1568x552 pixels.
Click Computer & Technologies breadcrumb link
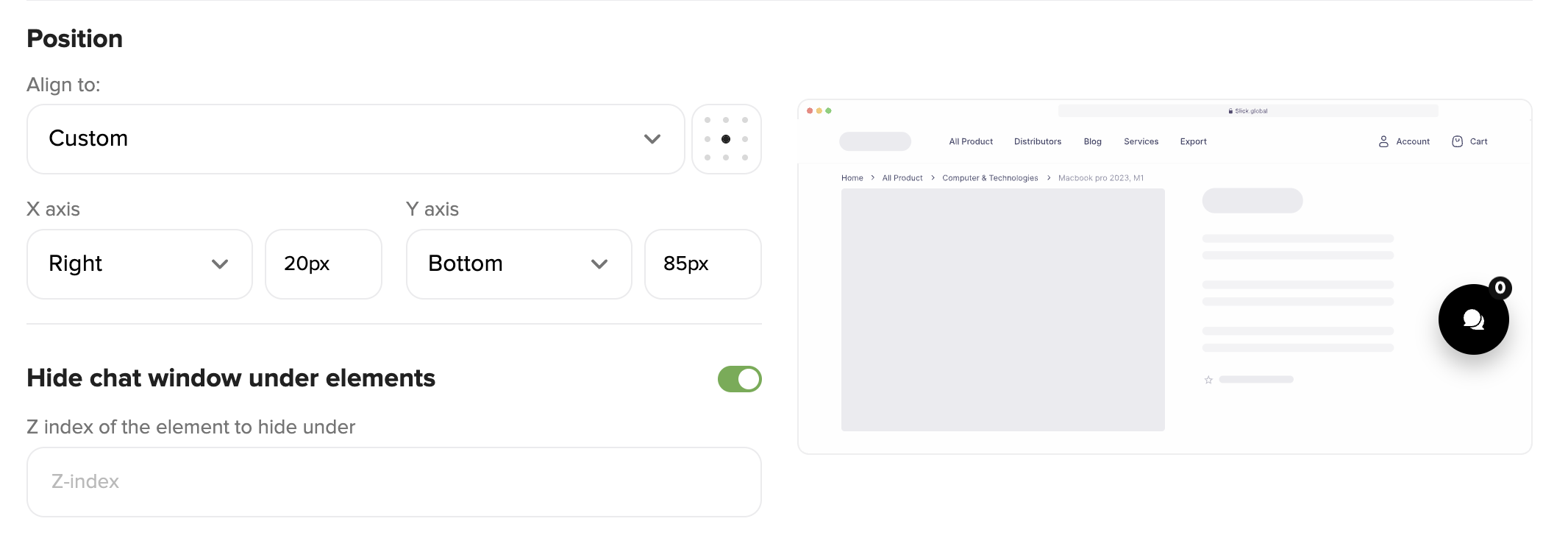990,178
